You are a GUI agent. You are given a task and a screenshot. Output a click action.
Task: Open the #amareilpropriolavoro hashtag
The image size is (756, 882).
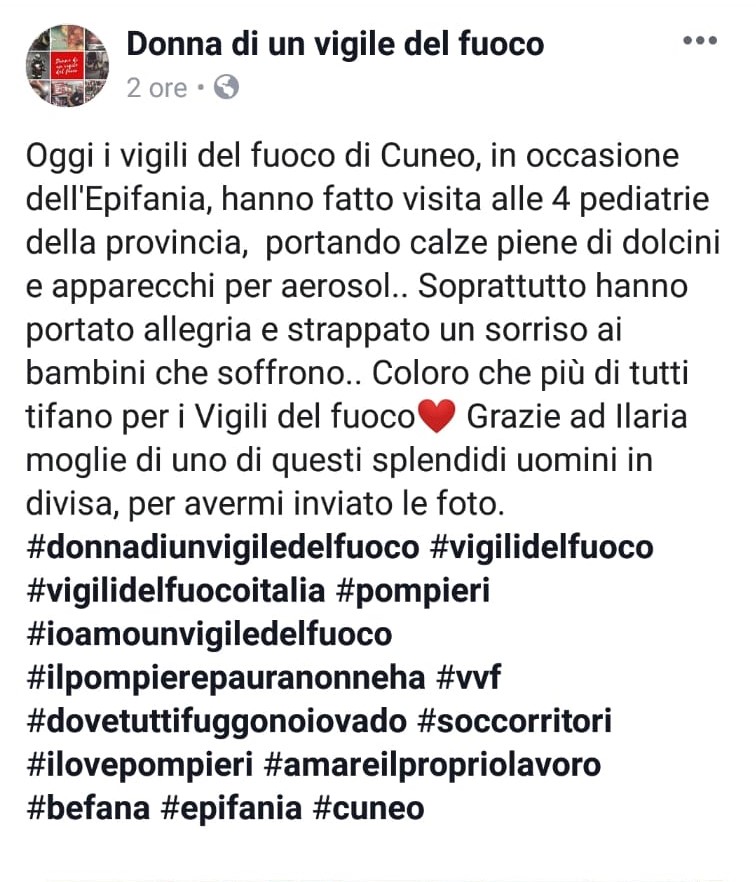tap(433, 766)
